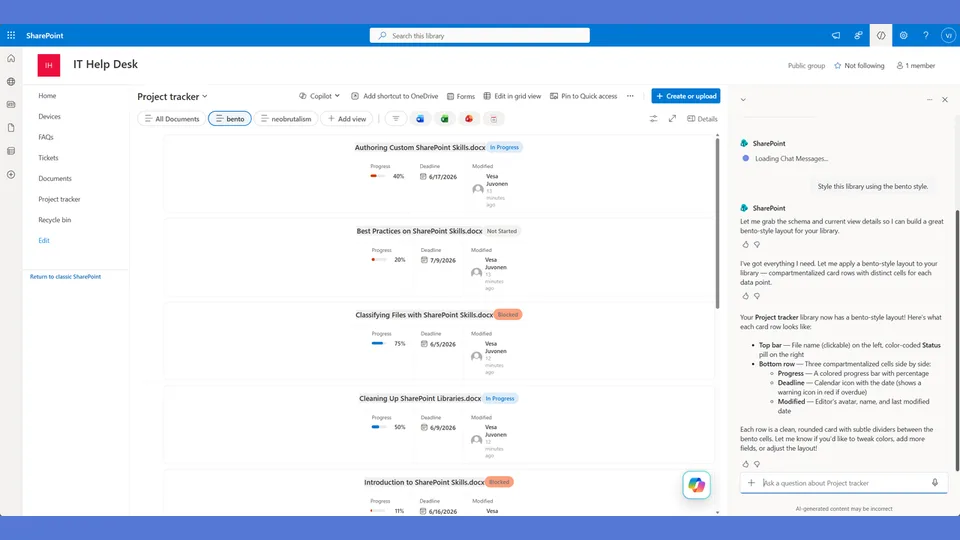
Task: Open the news feed icon in left rail
Action: click(x=11, y=105)
